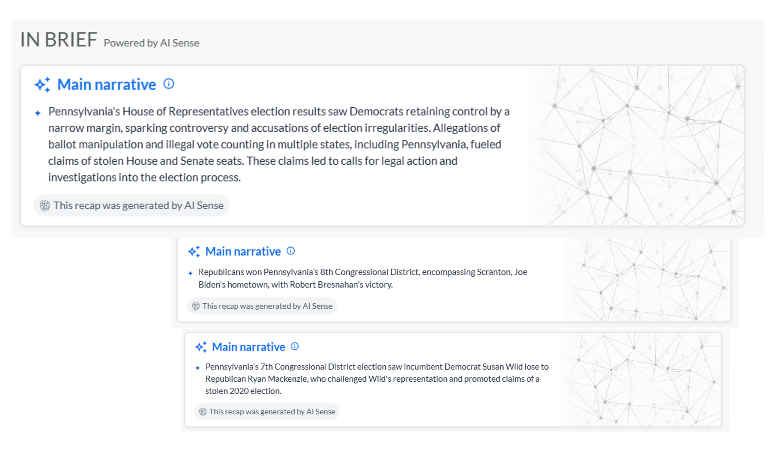The height and width of the screenshot is (466, 776).
Task: Open the Main narrative heading above the Susan Wild summary
Action: click(x=249, y=347)
